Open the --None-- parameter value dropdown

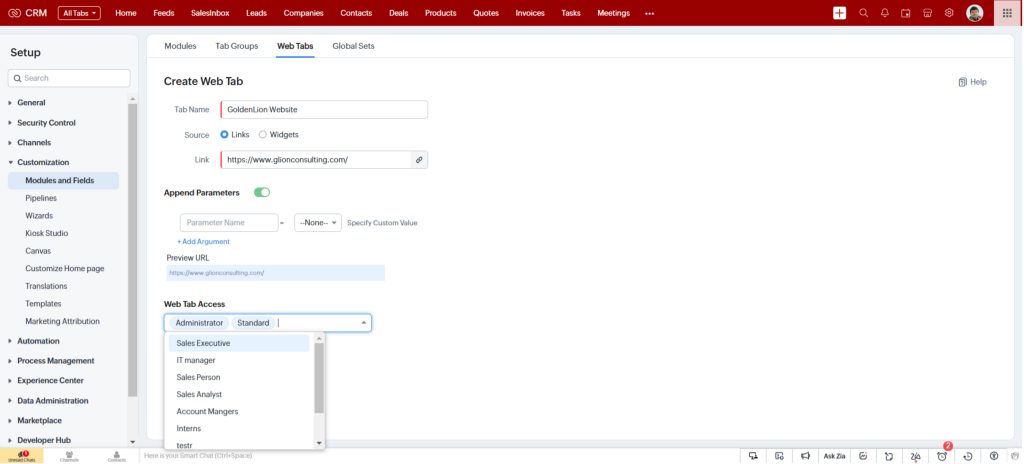pyautogui.click(x=318, y=222)
